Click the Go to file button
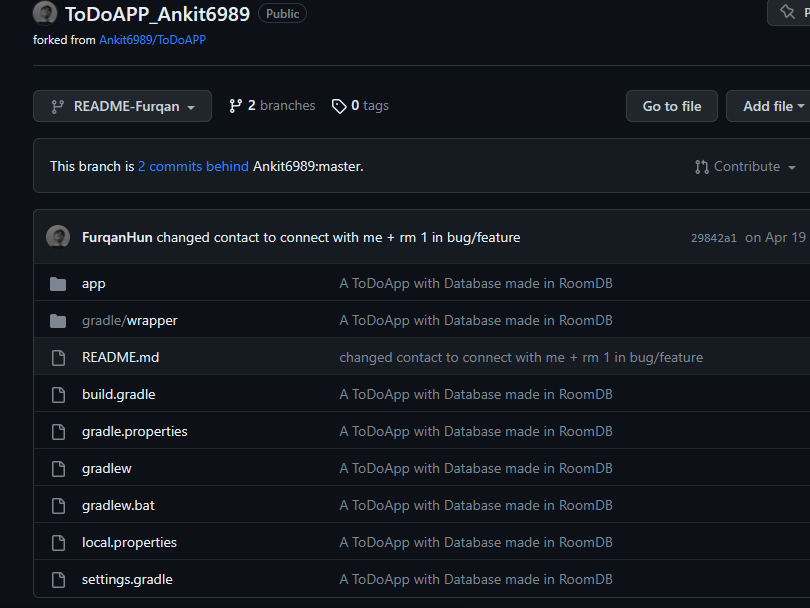 tap(672, 106)
